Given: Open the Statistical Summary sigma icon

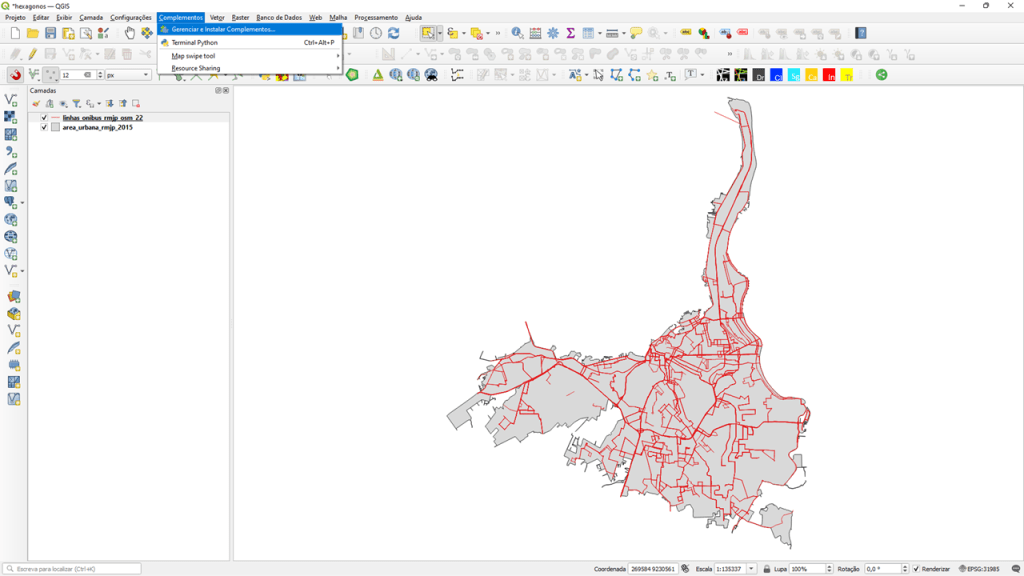Looking at the screenshot, I should (570, 33).
